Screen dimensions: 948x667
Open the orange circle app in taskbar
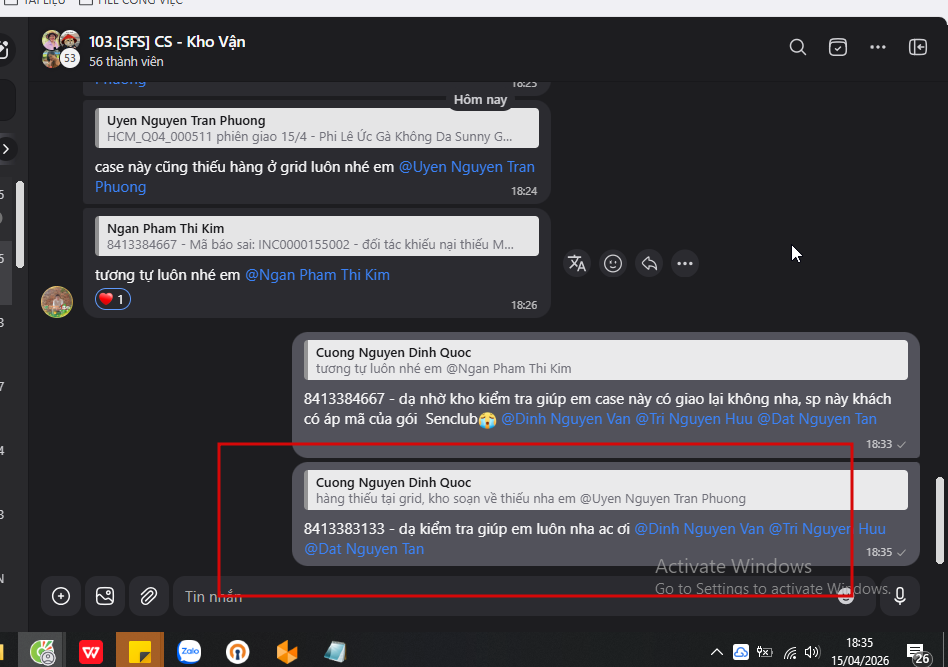[x=238, y=652]
